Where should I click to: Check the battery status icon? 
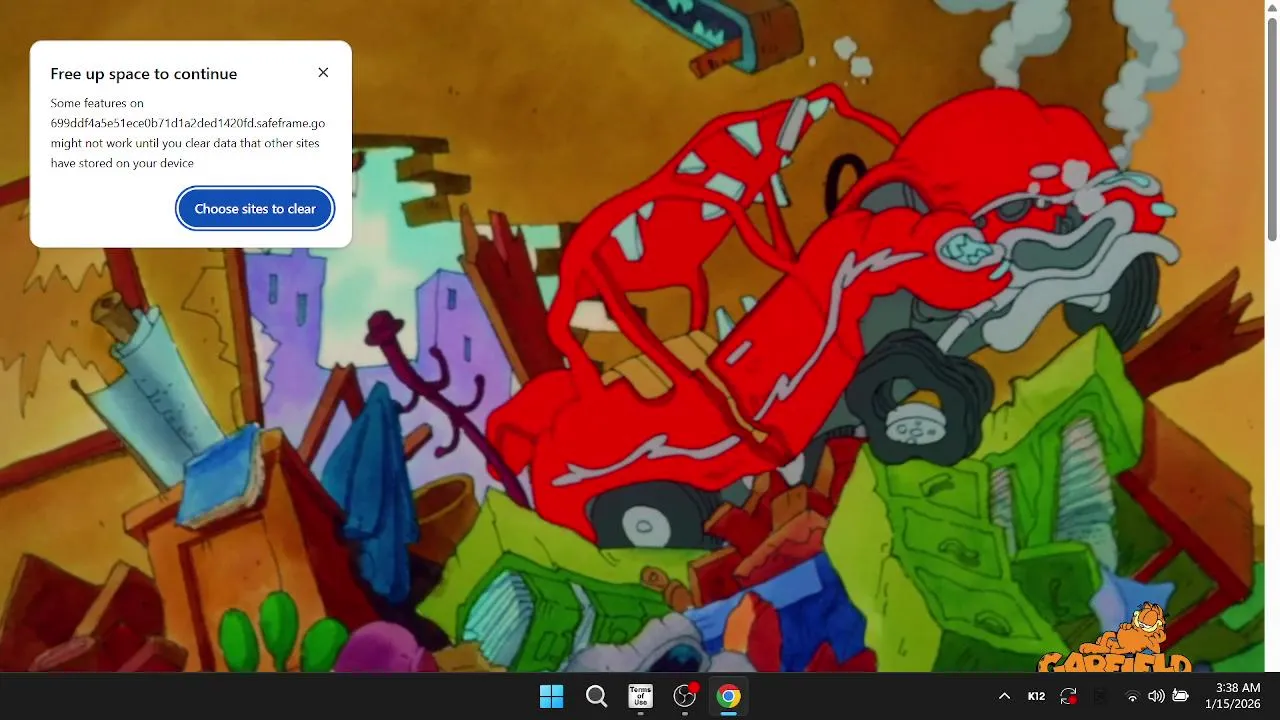click(x=1180, y=697)
